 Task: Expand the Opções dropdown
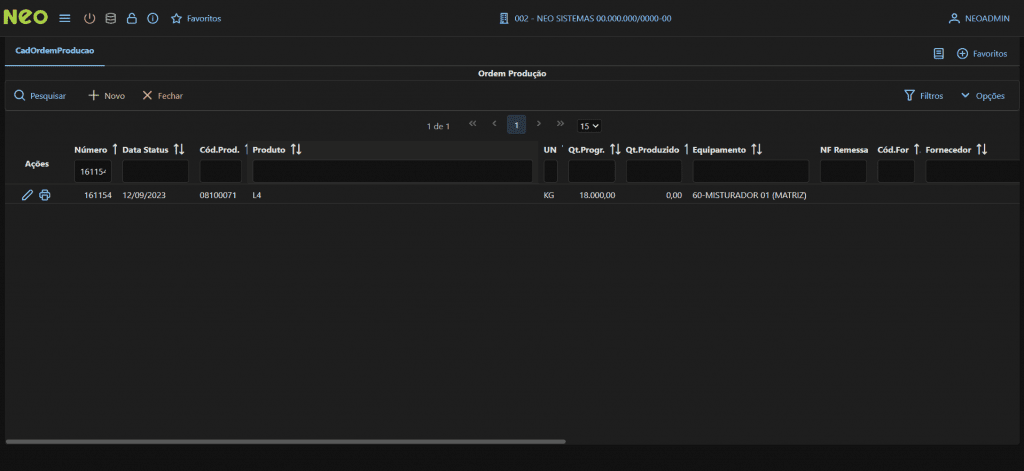(982, 96)
